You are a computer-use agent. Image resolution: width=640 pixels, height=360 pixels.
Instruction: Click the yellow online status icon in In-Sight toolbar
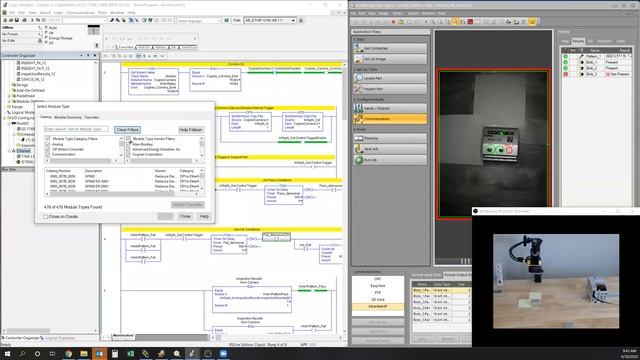[x=532, y=22]
